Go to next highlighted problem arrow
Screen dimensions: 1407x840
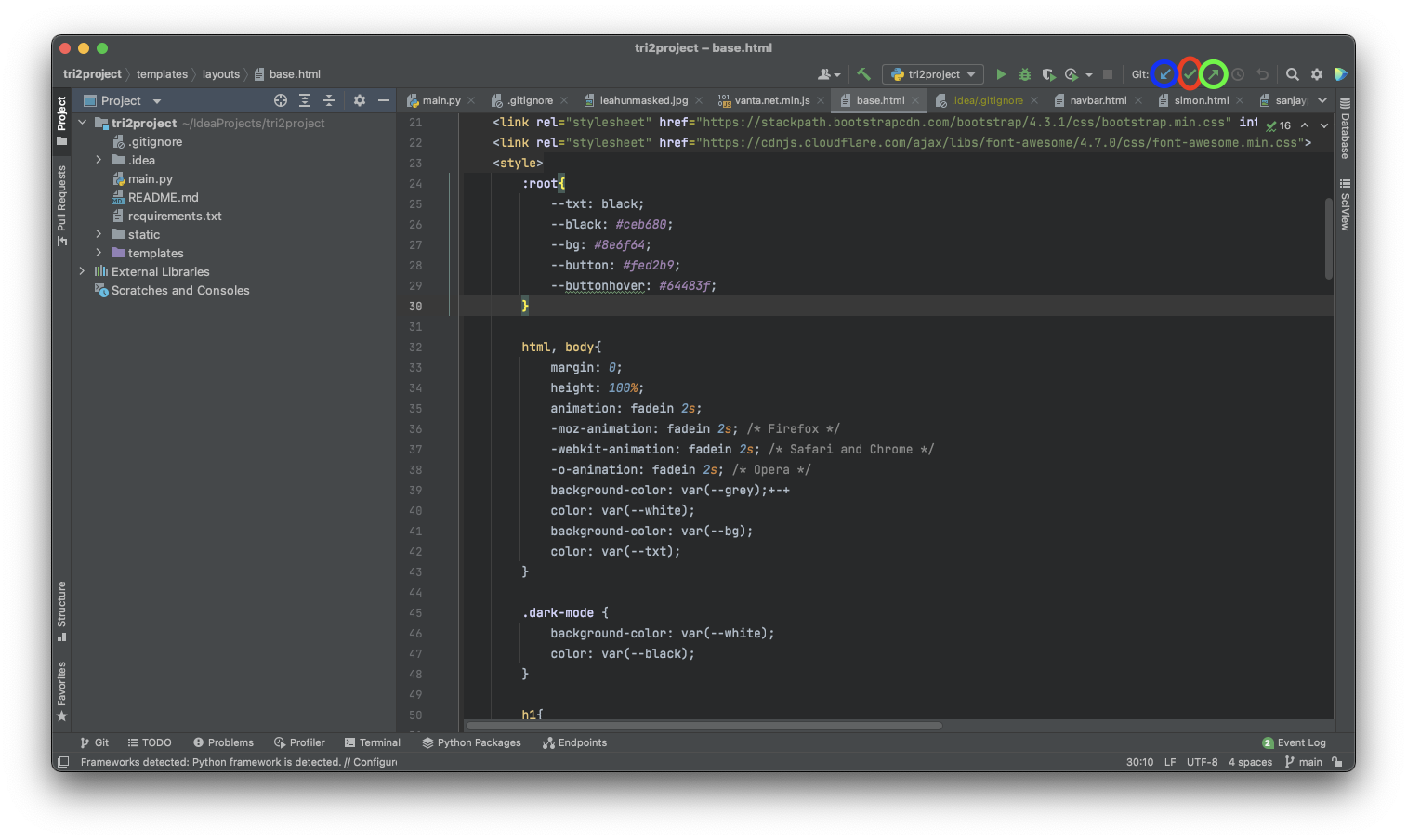pyautogui.click(x=1324, y=125)
